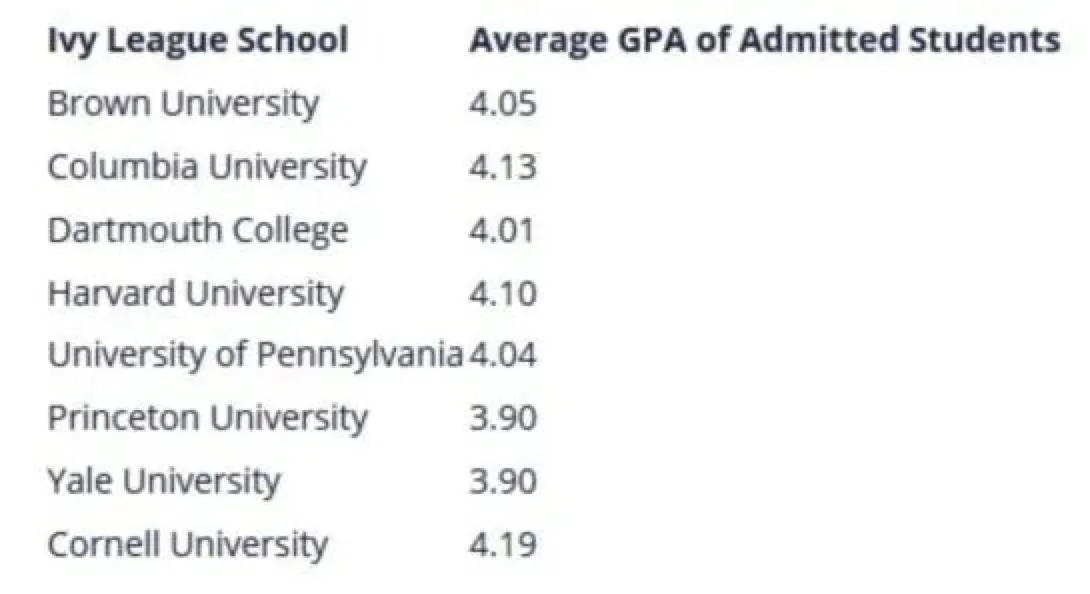Click the Columbia University name
The image size is (1090, 594).
[x=207, y=166]
